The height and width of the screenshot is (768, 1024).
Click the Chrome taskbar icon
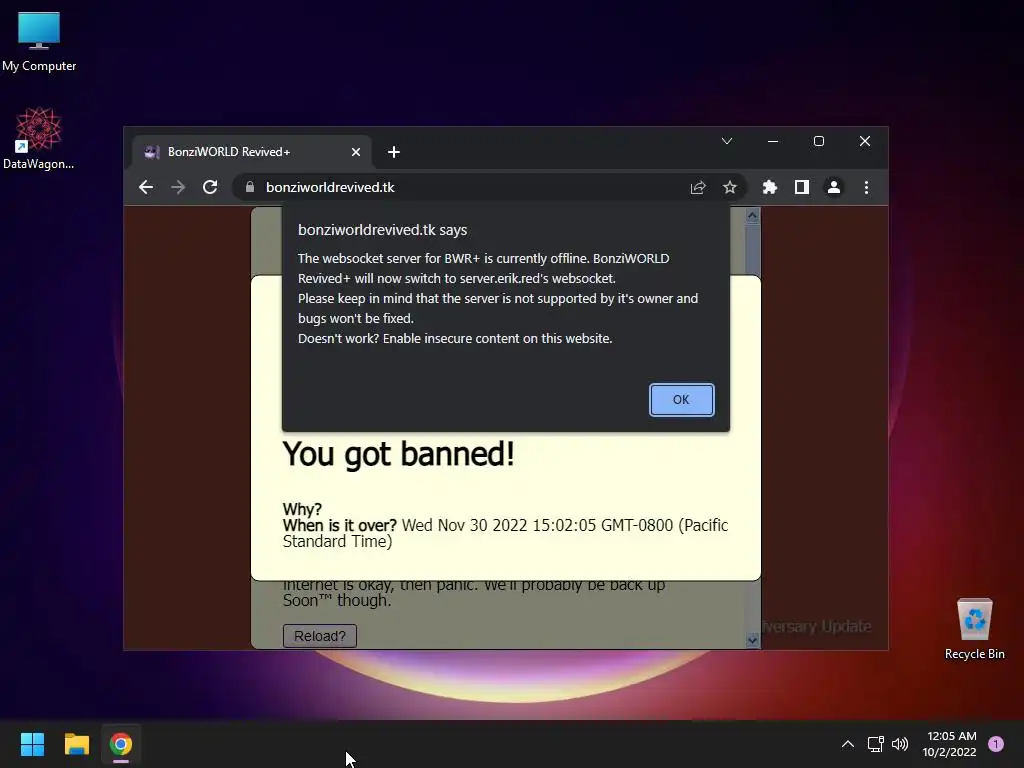(121, 744)
